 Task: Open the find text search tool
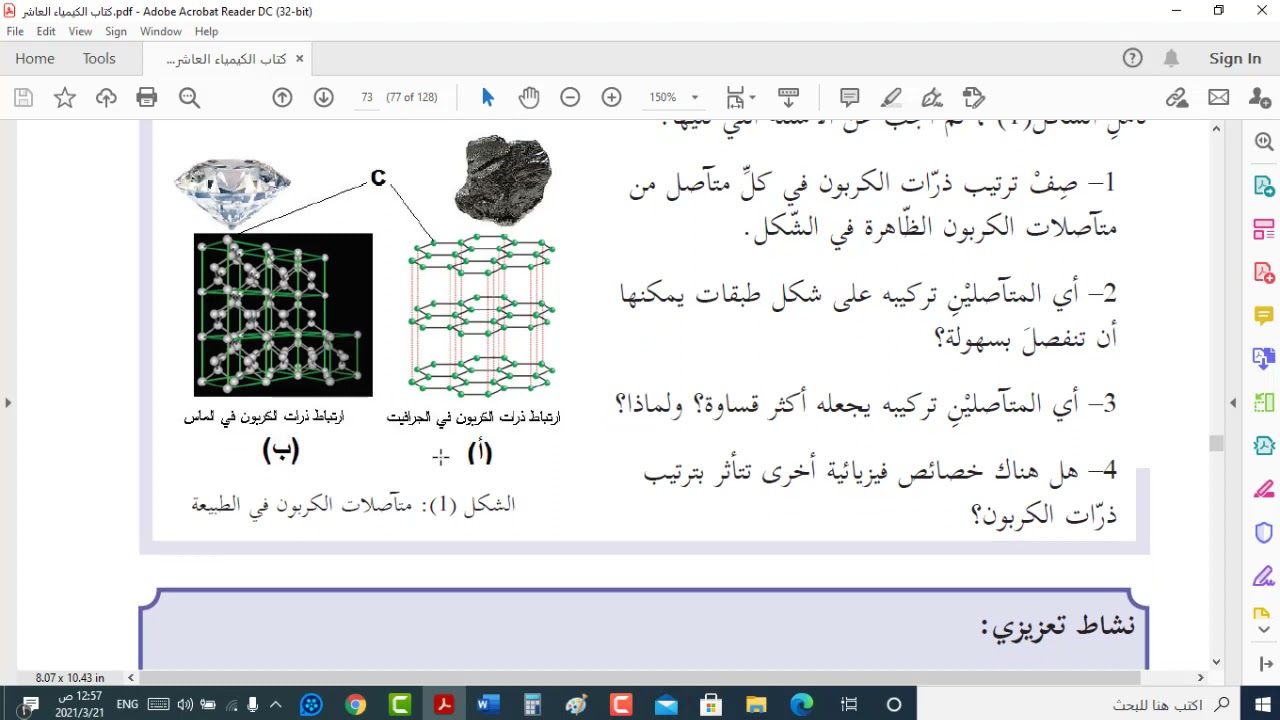(189, 97)
